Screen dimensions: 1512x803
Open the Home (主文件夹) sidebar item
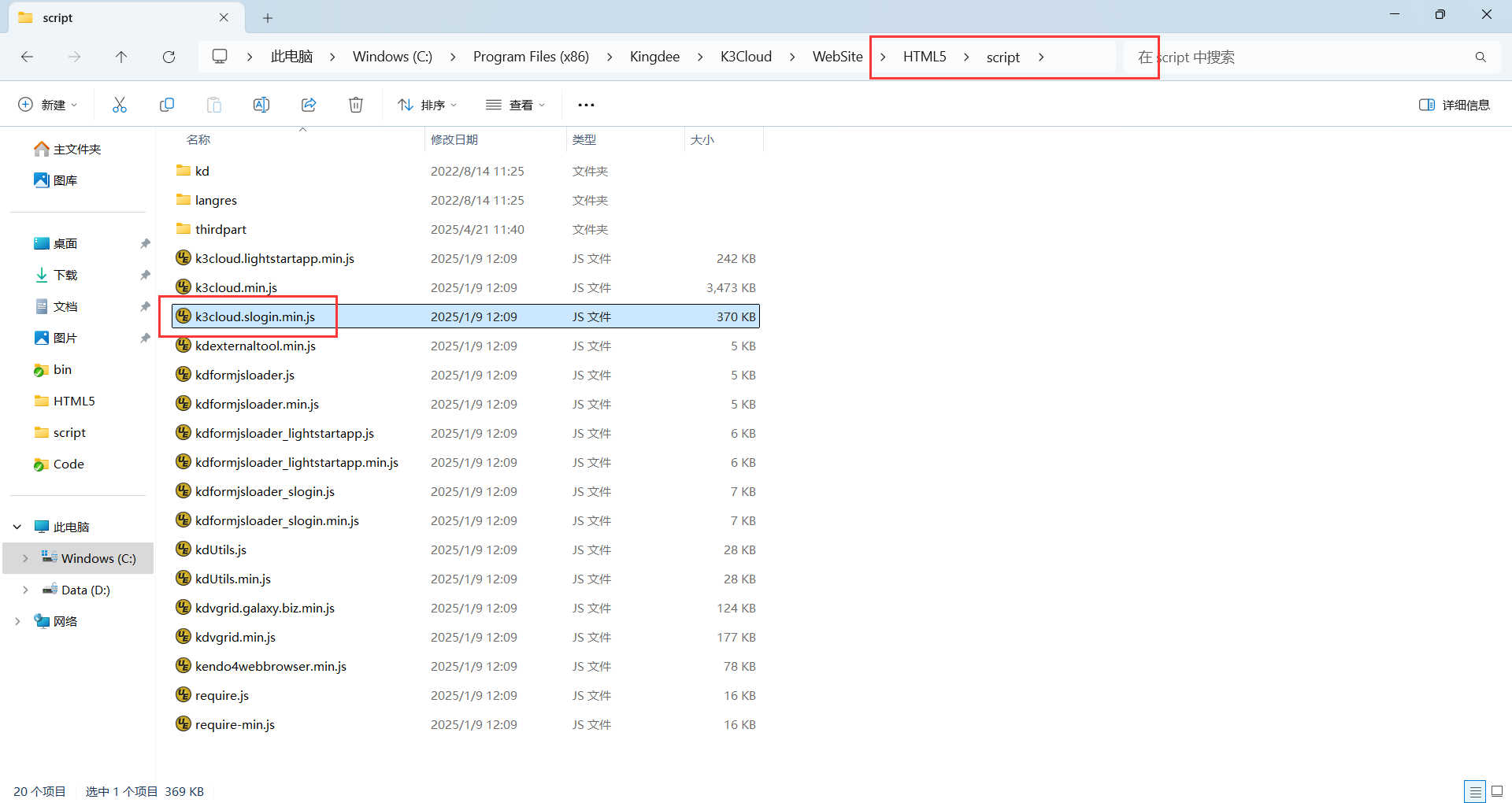[x=68, y=149]
